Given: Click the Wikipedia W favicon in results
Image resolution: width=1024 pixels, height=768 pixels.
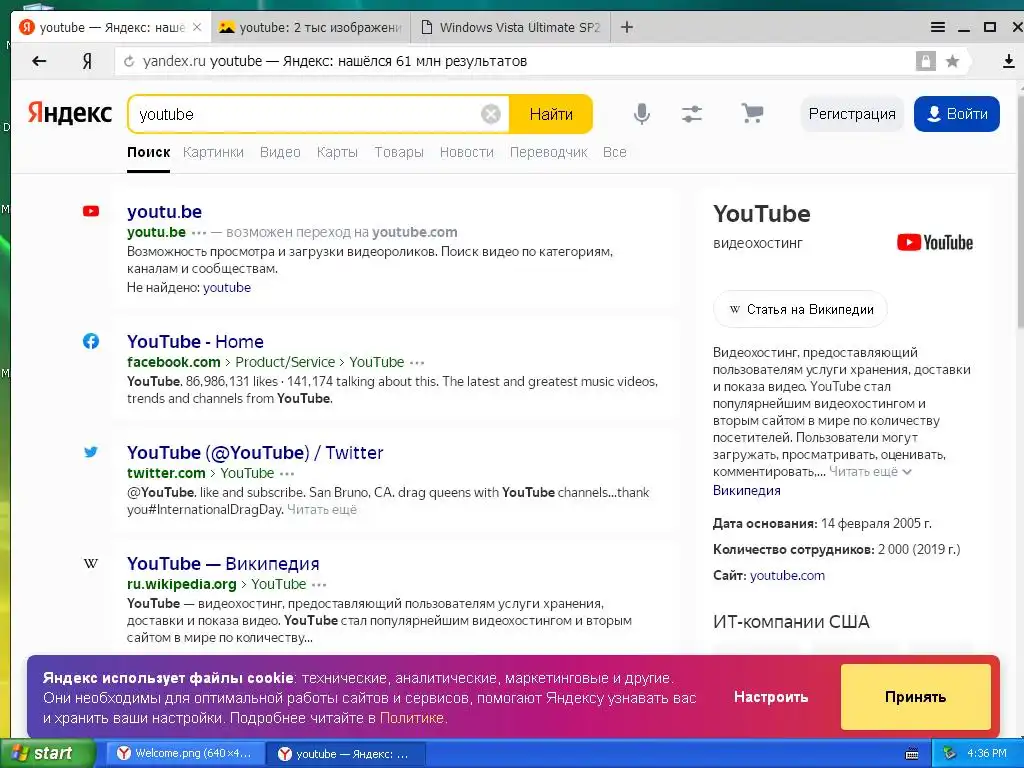Looking at the screenshot, I should (x=91, y=563).
